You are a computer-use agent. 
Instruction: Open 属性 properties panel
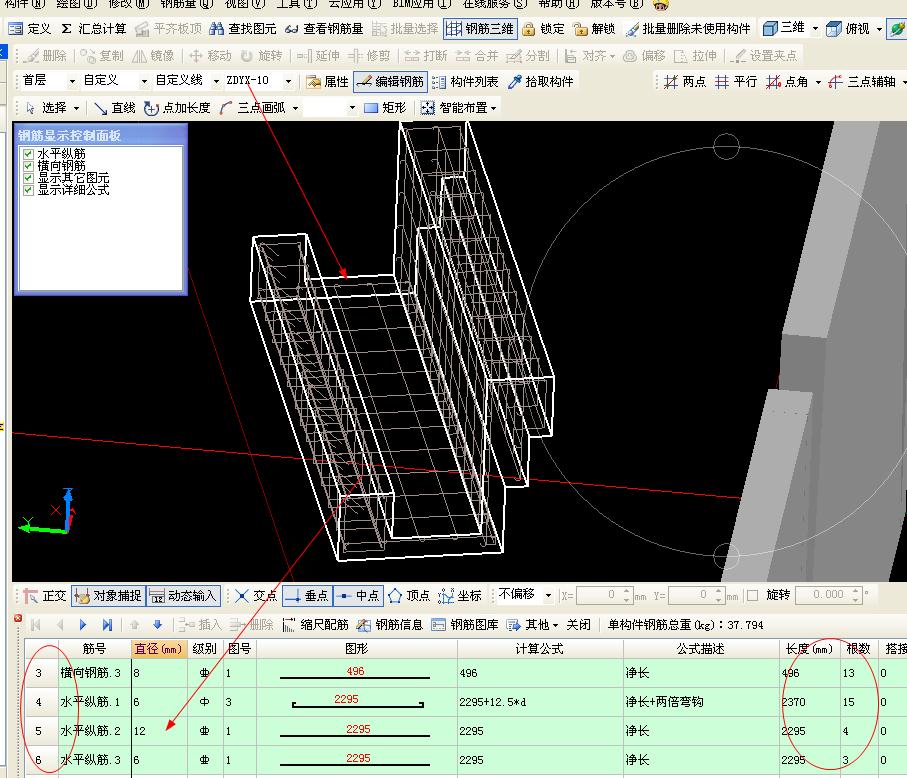(327, 82)
